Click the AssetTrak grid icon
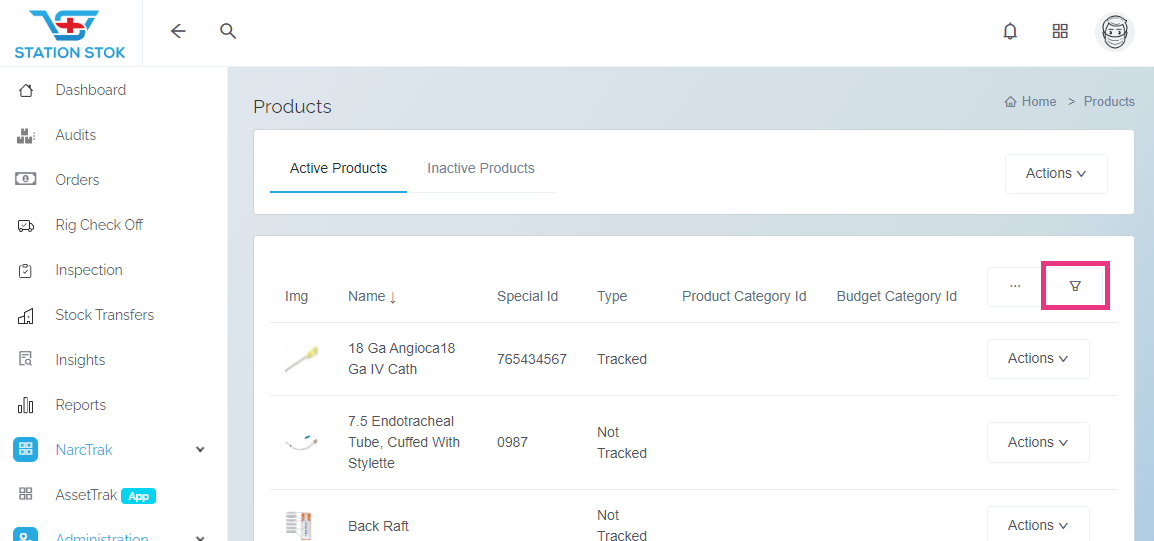The image size is (1154, 541). [26, 494]
